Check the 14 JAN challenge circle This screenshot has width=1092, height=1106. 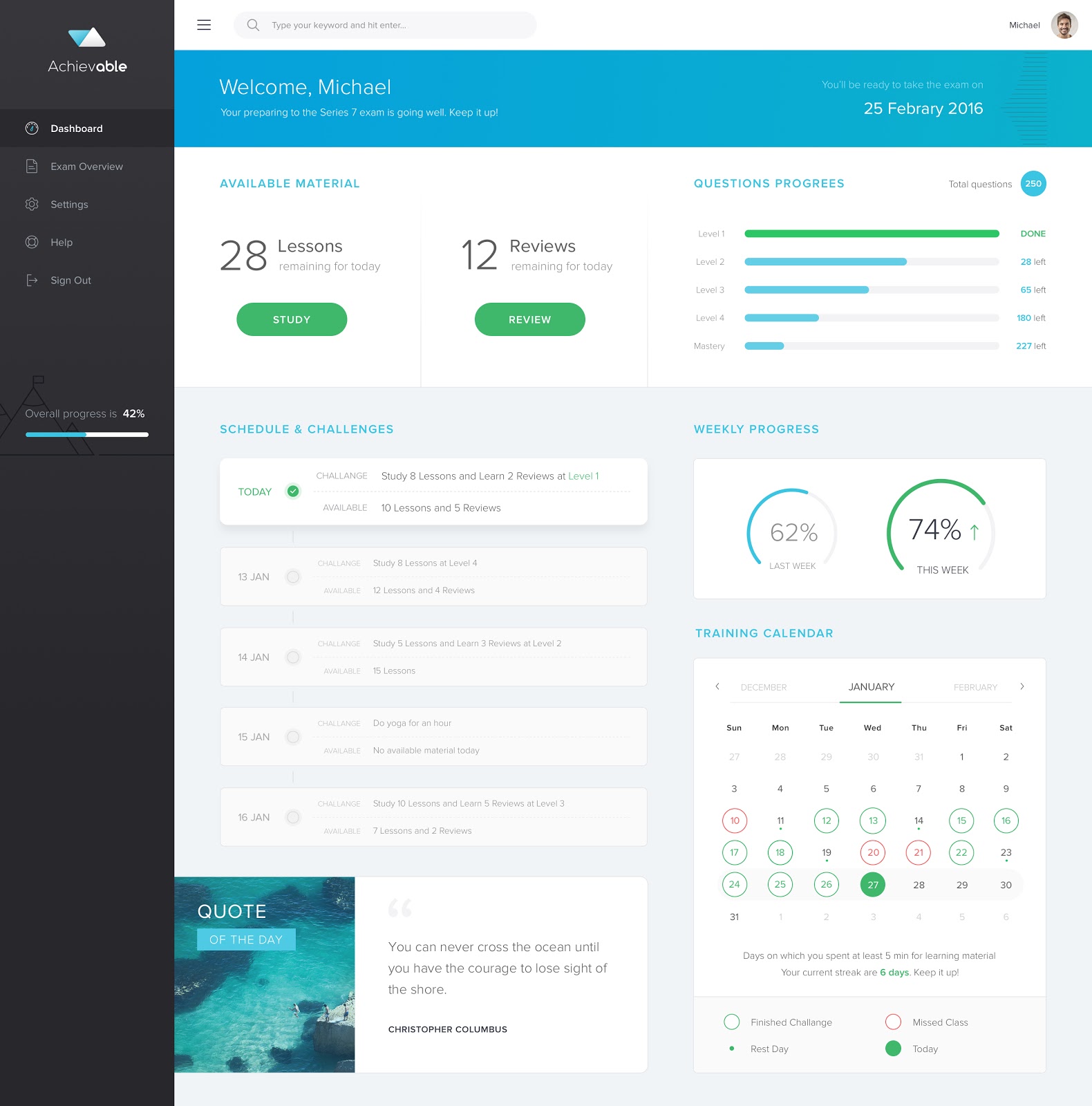pyautogui.click(x=293, y=657)
